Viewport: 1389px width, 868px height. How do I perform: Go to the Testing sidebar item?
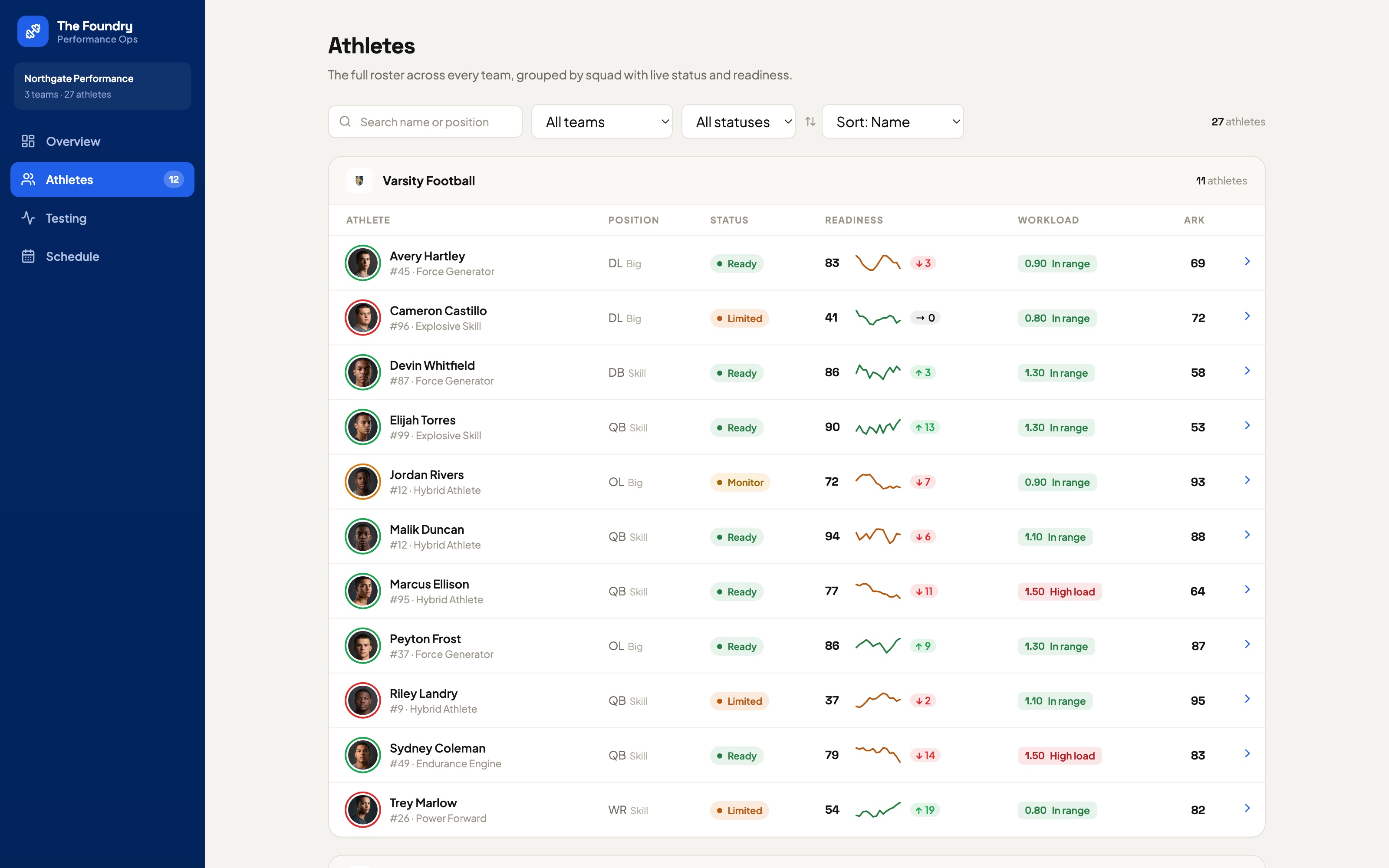coord(102,218)
